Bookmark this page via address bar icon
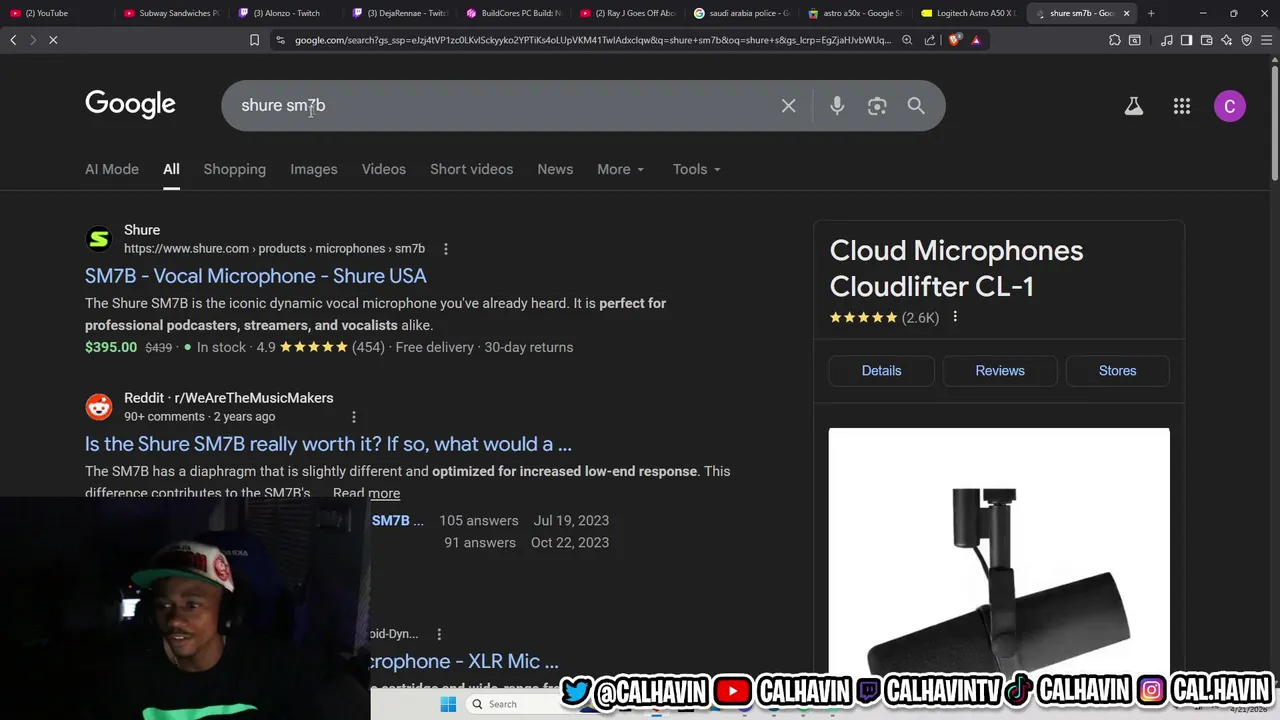The image size is (1280, 720). coord(254,40)
